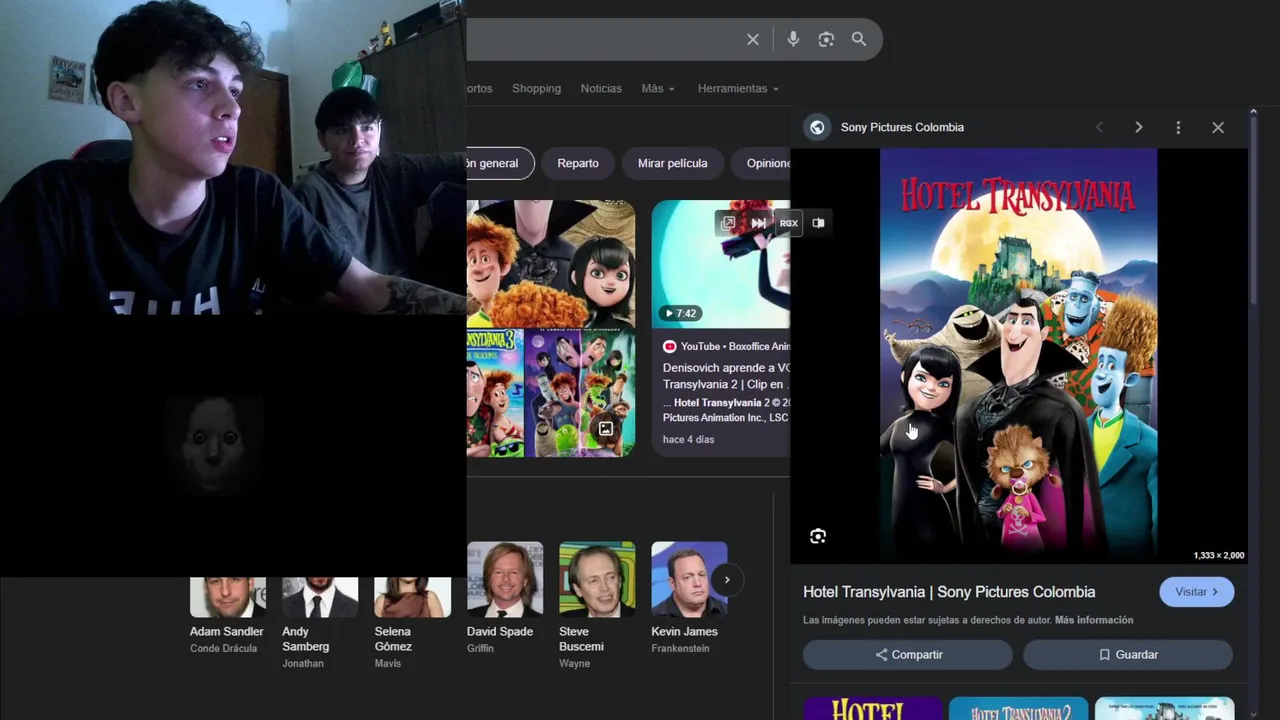
Task: Click the RGX overlay button
Action: tap(789, 223)
